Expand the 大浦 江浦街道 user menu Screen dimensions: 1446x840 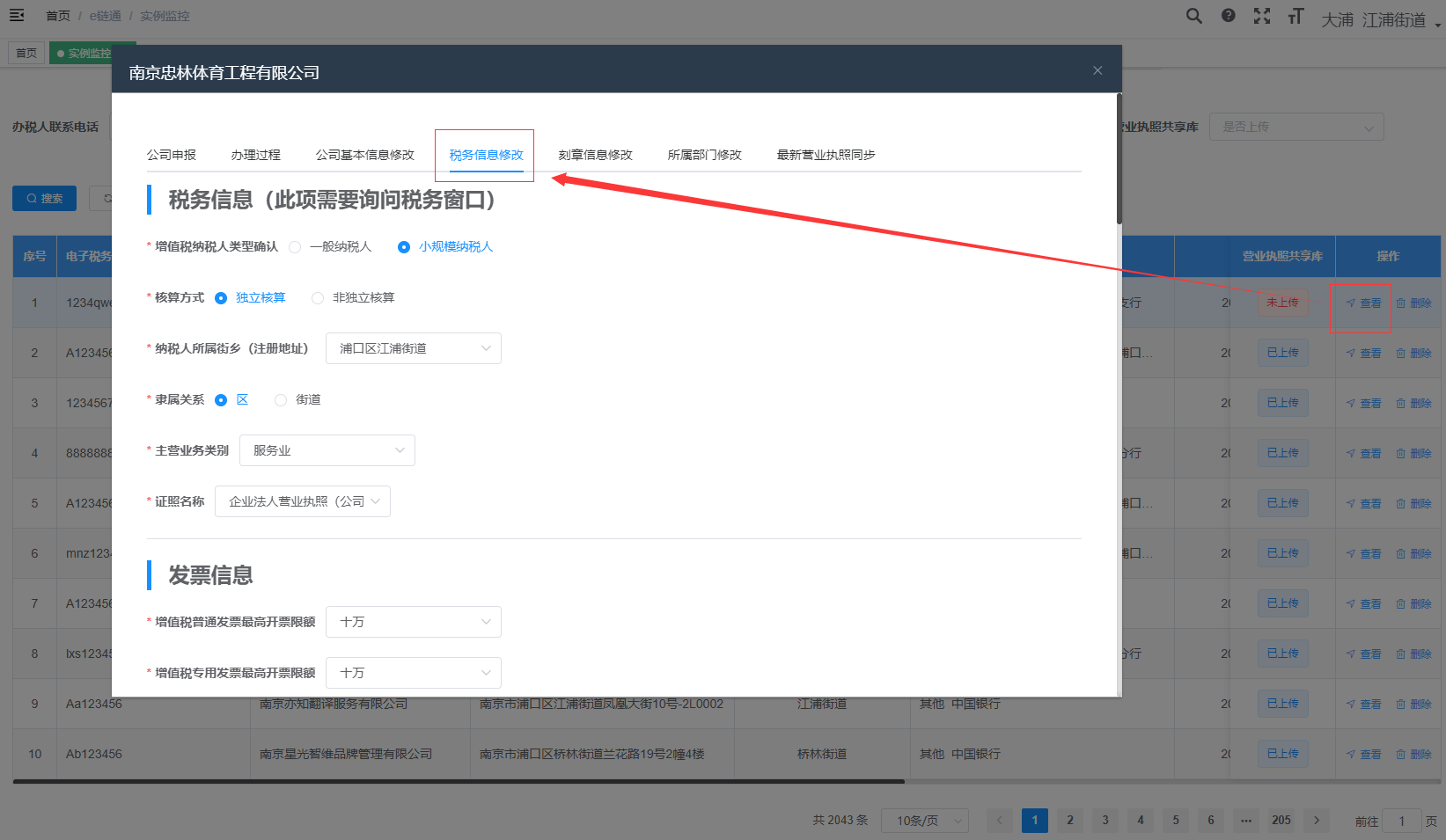click(x=1381, y=19)
